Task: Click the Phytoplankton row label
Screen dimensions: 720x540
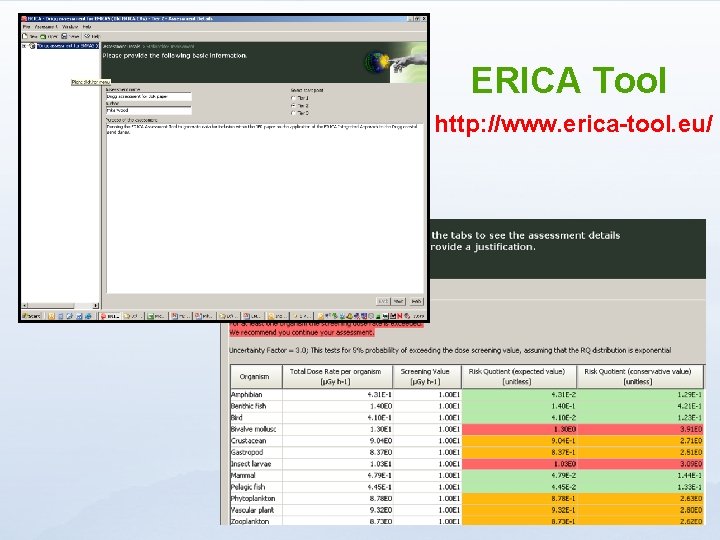Action: tap(253, 498)
